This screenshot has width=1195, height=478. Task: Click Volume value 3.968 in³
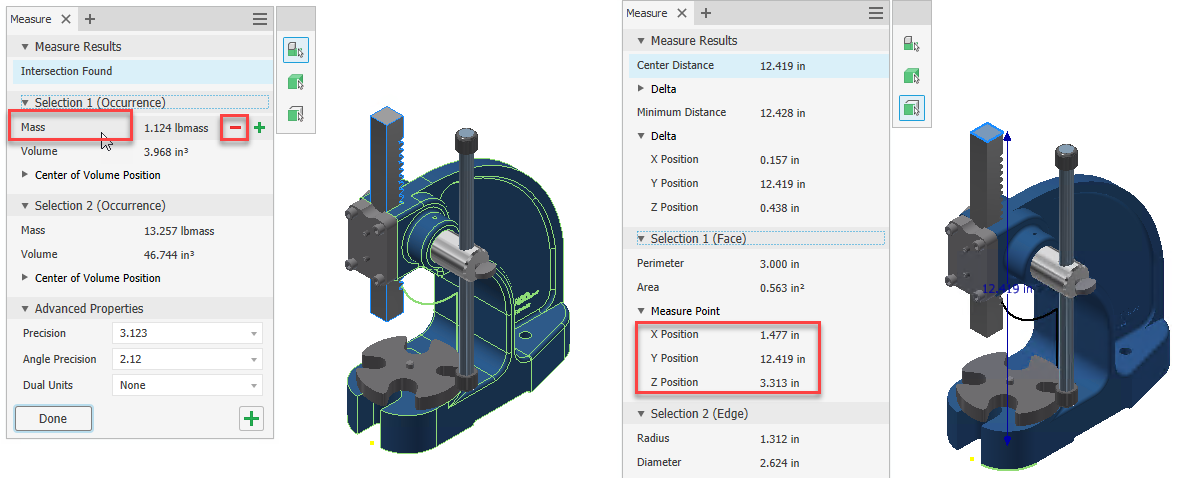click(x=166, y=152)
